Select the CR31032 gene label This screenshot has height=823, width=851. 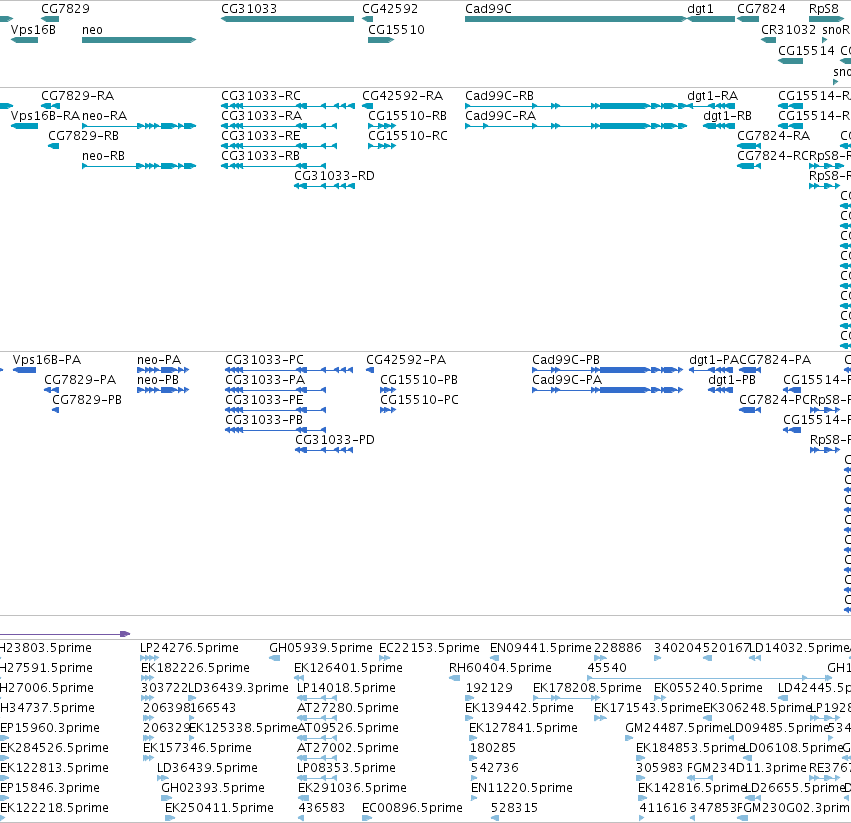pyautogui.click(x=788, y=29)
